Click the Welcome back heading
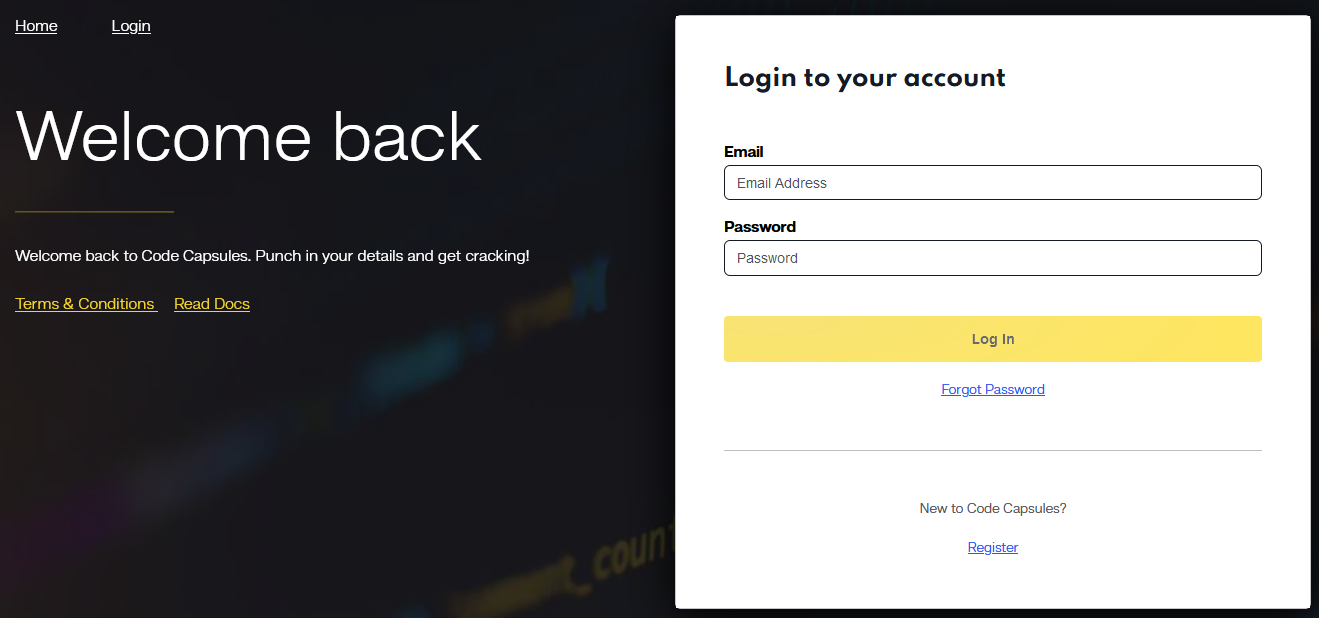1319x618 pixels. pos(247,137)
